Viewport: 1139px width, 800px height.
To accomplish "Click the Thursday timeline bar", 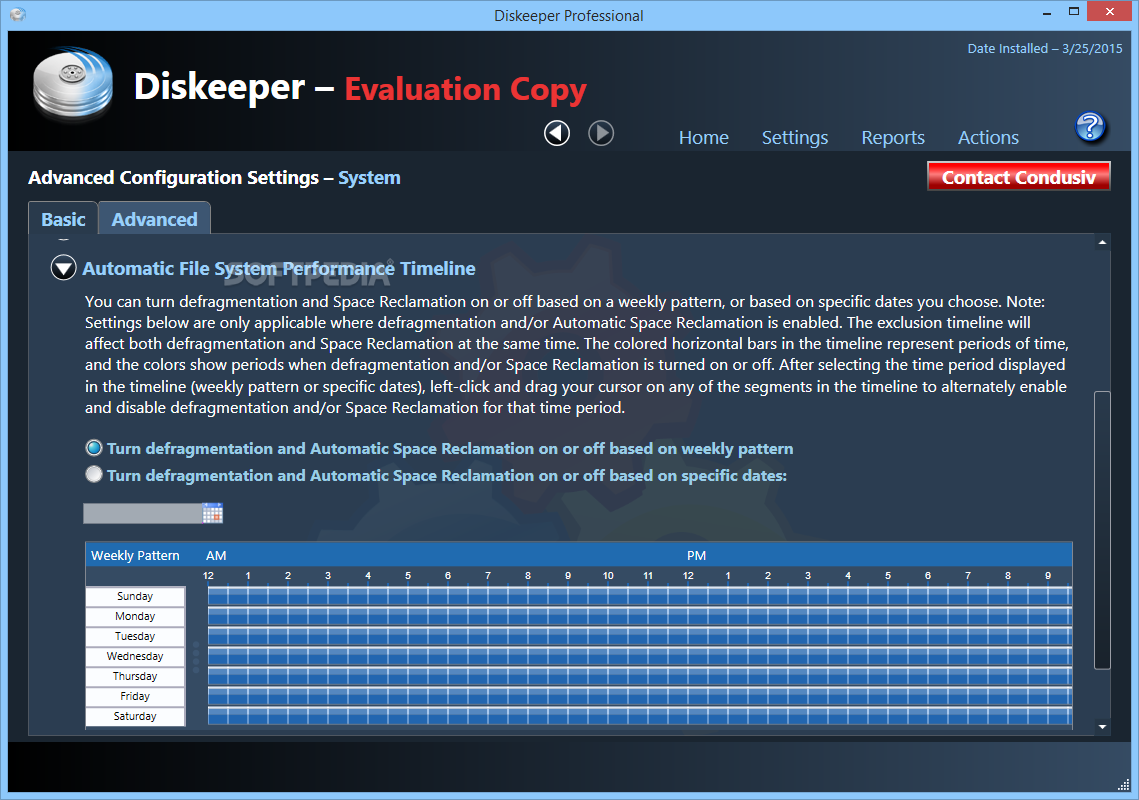I will [x=639, y=676].
